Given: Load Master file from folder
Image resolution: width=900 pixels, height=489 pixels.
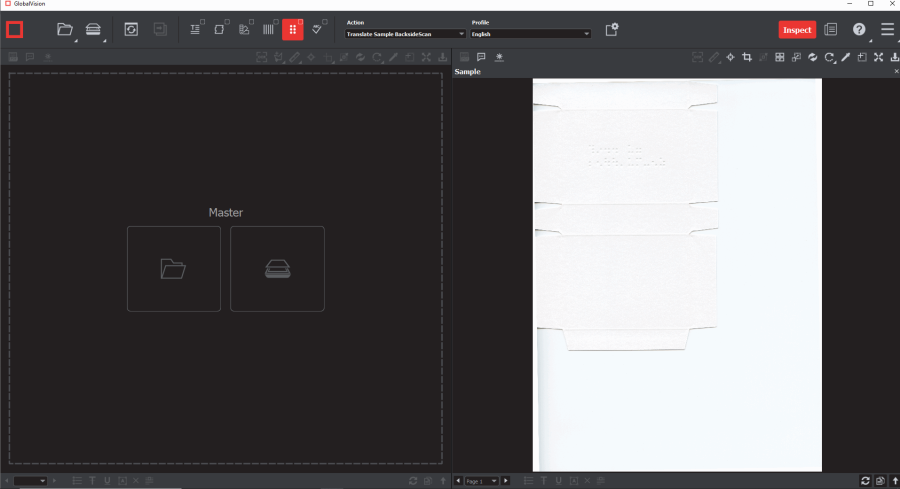Looking at the screenshot, I should (173, 268).
